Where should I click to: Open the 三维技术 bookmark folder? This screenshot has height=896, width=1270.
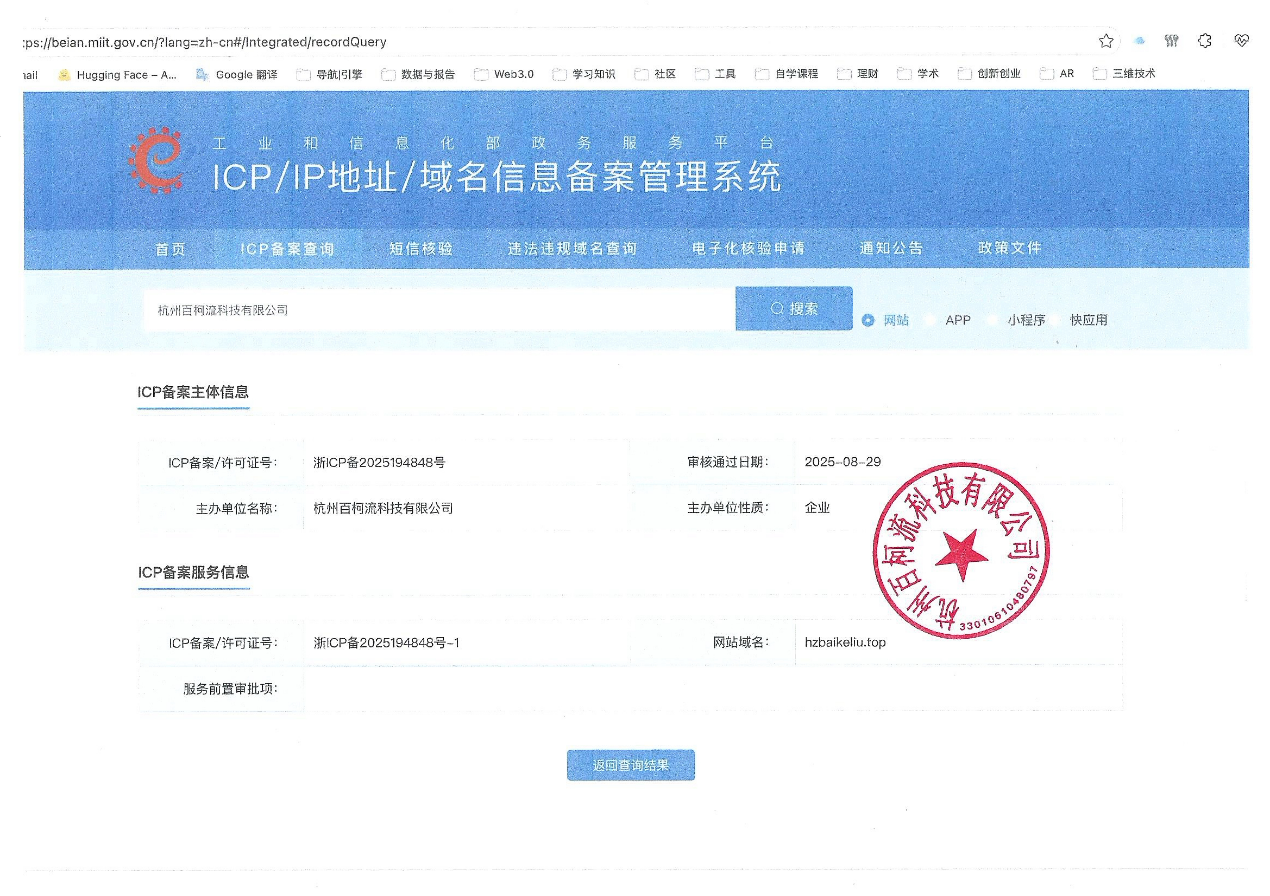1125,74
